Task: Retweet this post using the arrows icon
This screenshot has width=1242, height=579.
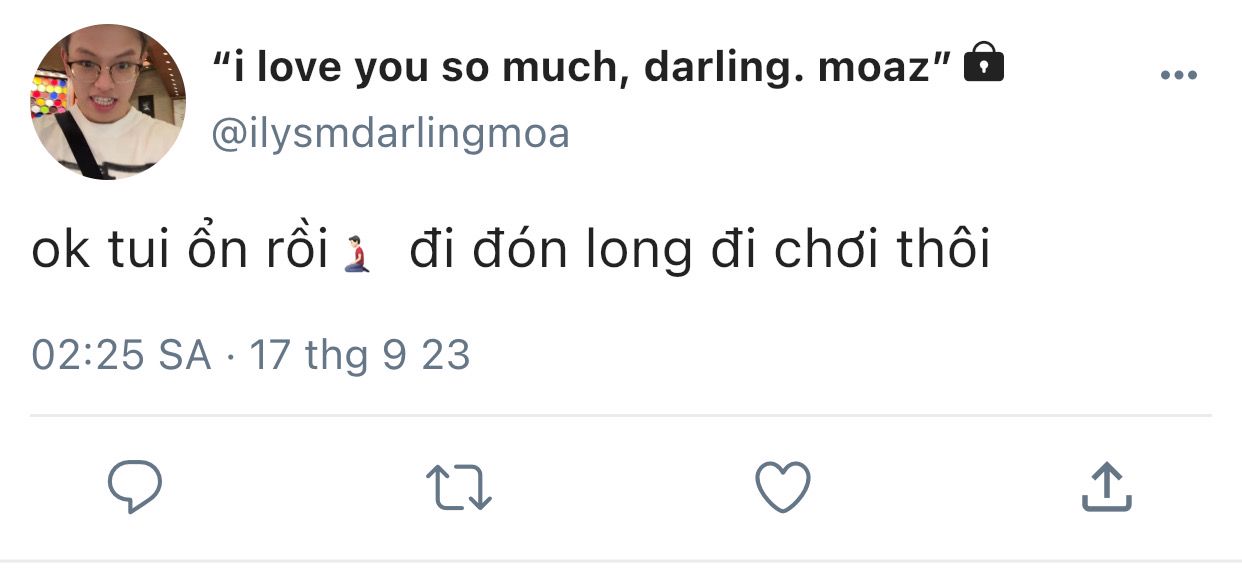Action: (x=459, y=488)
